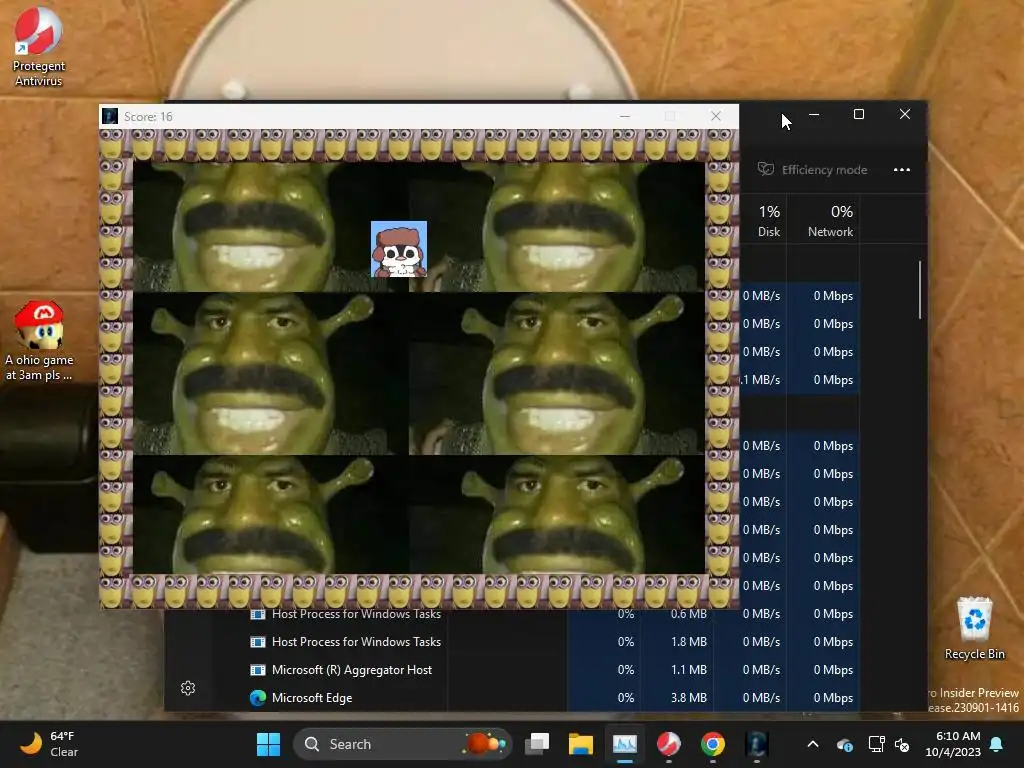Open the clock showing 6:10 AM
Image resolution: width=1024 pixels, height=768 pixels.
tap(953, 744)
